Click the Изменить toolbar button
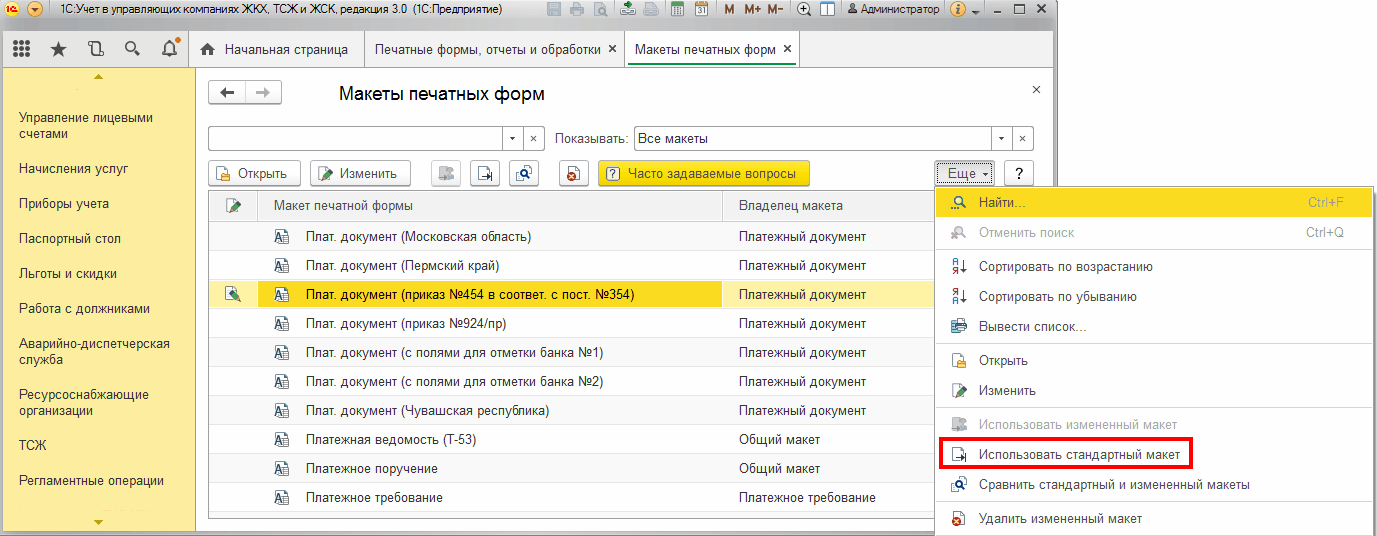The width and height of the screenshot is (1377, 536). [360, 173]
